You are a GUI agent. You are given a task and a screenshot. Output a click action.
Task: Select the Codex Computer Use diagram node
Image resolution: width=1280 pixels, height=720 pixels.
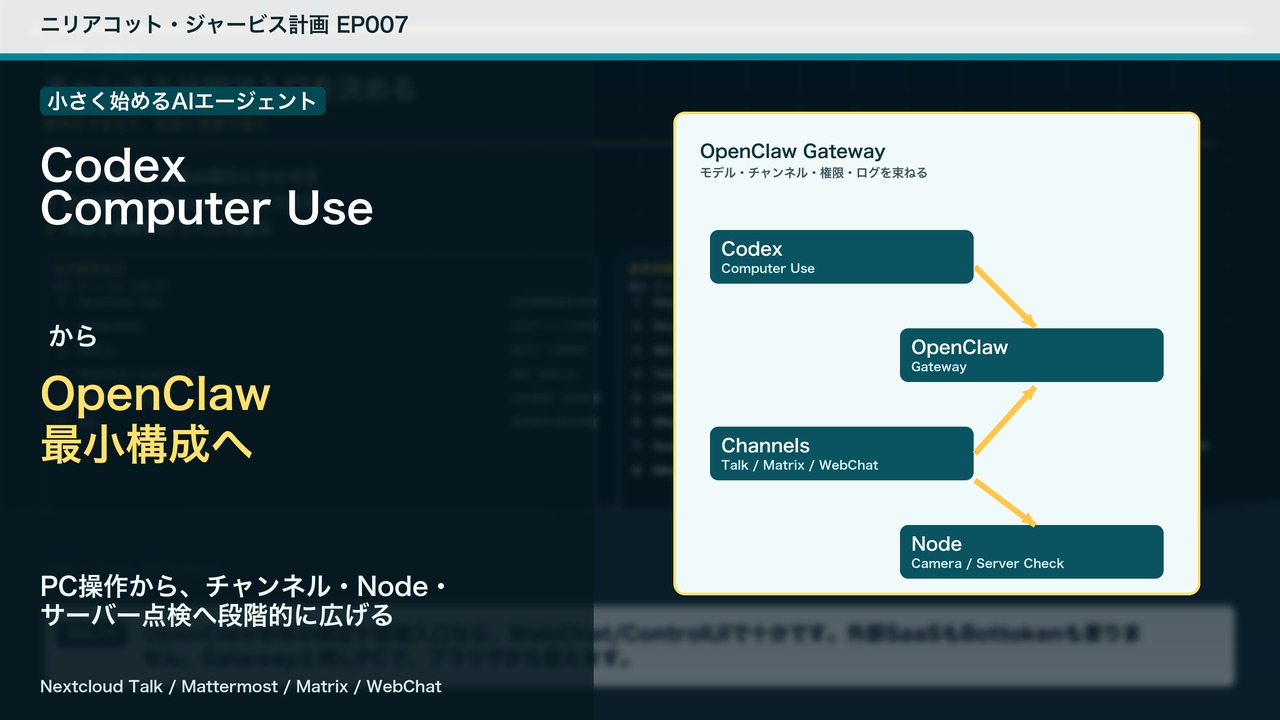[841, 257]
